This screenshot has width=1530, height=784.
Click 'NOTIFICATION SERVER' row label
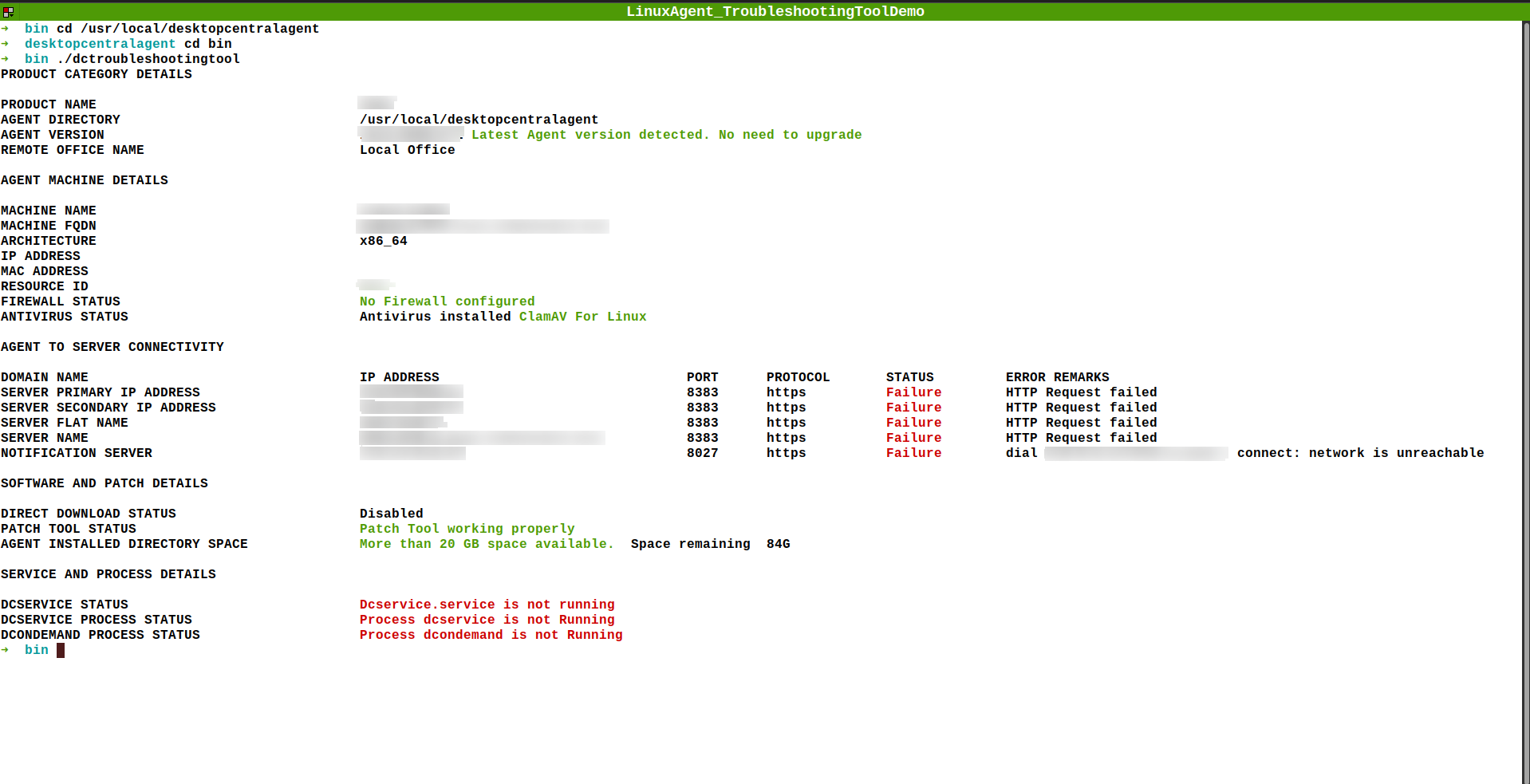(x=77, y=453)
